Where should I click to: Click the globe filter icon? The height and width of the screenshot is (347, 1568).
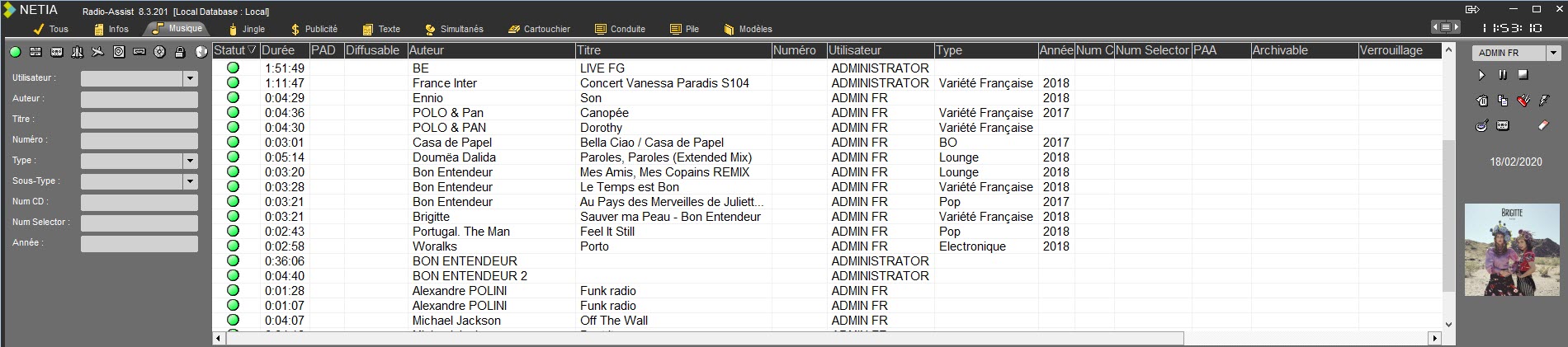click(201, 52)
